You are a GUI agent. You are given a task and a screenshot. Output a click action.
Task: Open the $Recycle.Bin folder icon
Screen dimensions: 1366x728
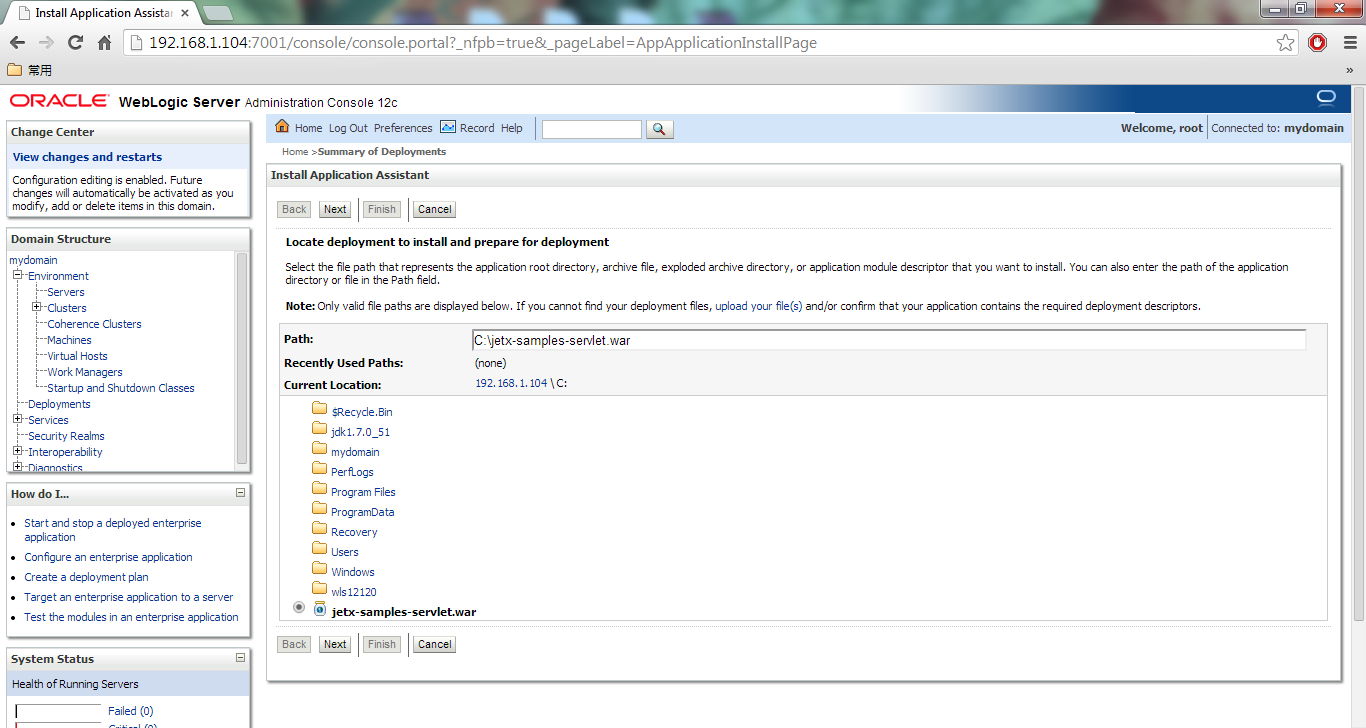(x=320, y=408)
